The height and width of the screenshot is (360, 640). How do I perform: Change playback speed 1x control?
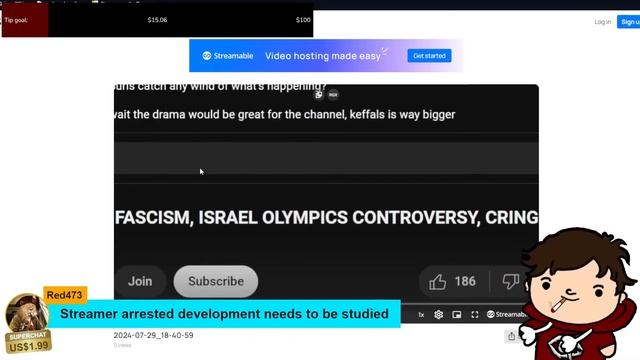point(421,315)
